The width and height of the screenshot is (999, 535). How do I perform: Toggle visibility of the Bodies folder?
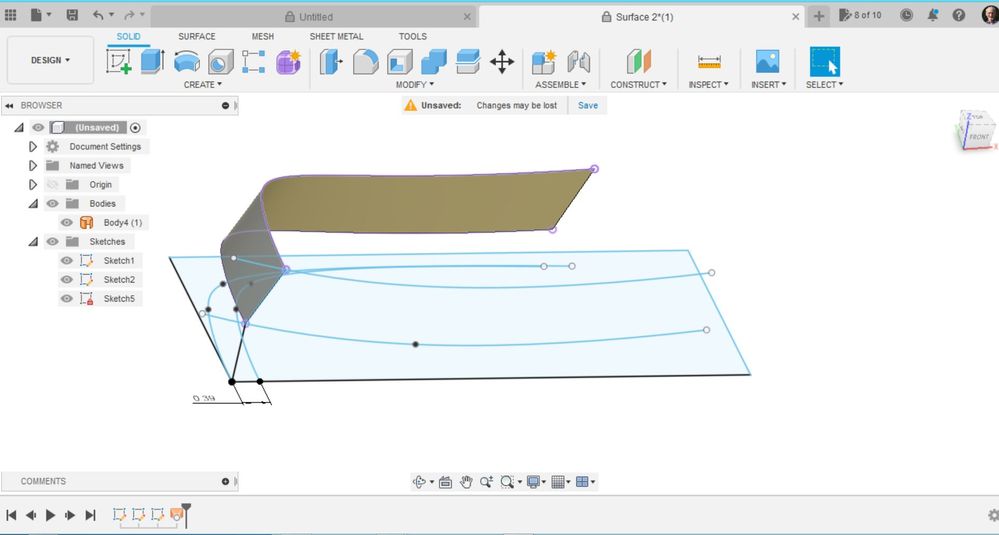(x=52, y=204)
